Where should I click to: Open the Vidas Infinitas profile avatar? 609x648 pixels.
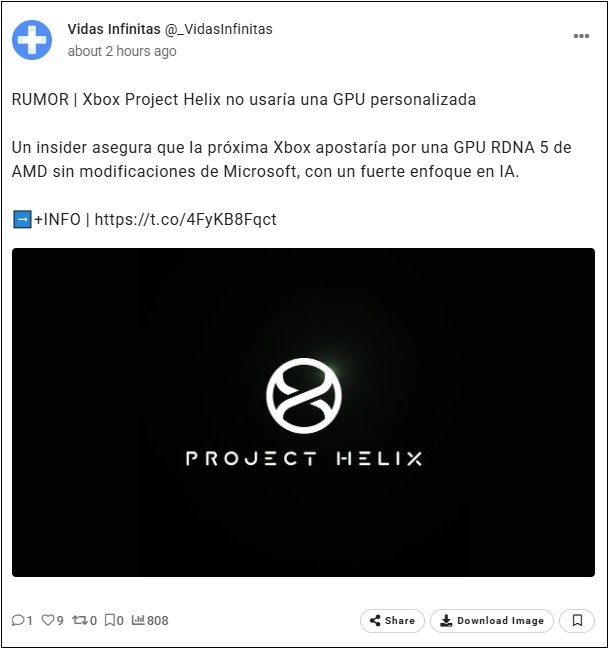click(x=32, y=40)
